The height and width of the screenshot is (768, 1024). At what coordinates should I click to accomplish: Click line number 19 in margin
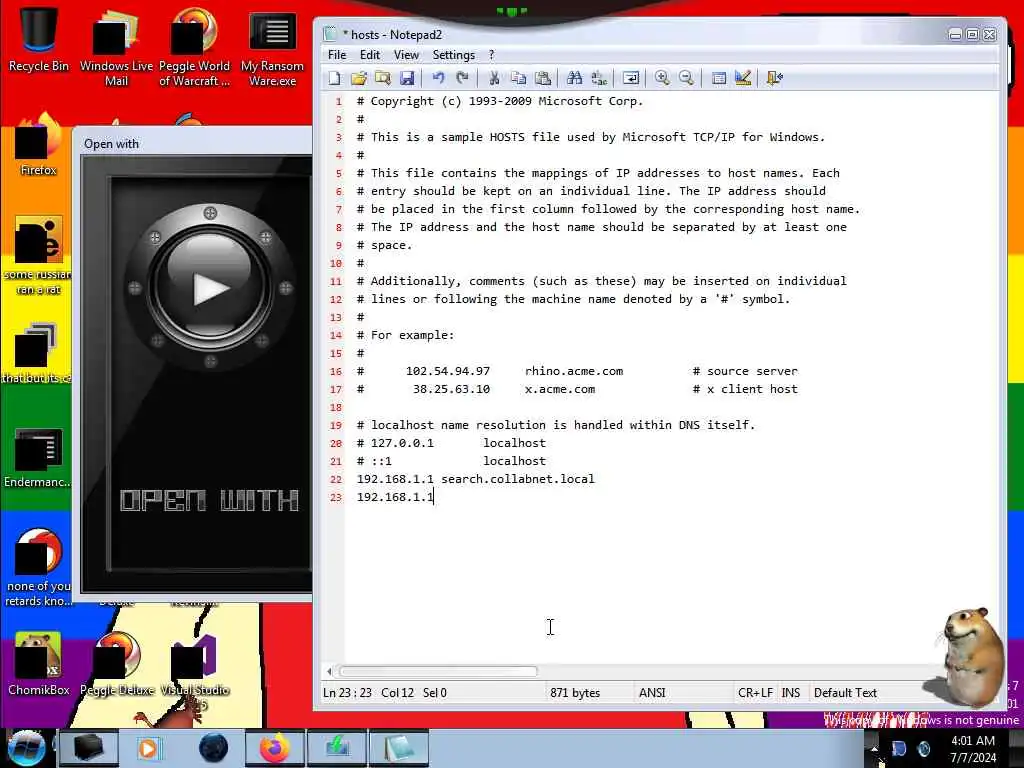click(336, 425)
